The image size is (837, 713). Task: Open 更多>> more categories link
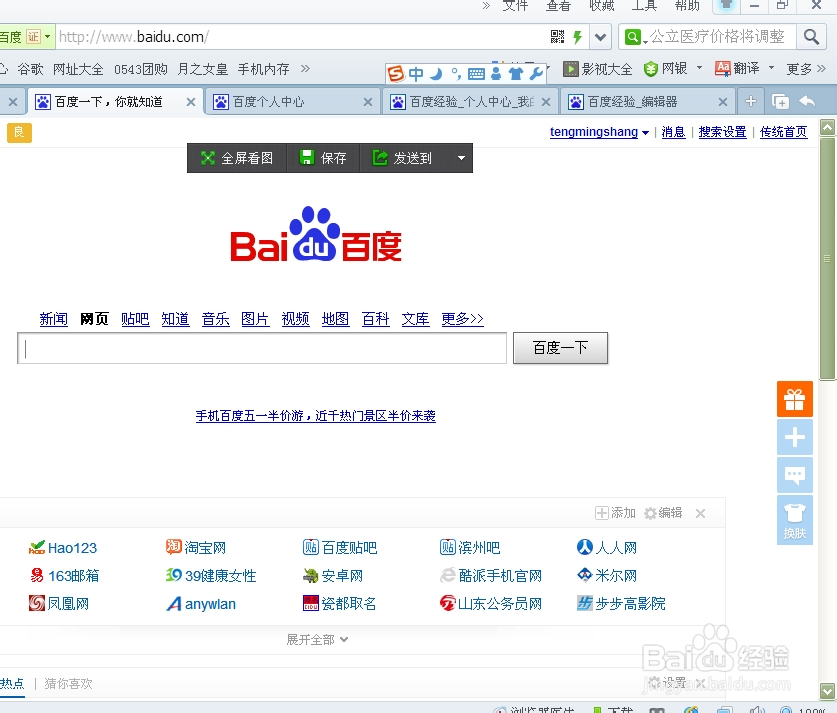(x=462, y=319)
